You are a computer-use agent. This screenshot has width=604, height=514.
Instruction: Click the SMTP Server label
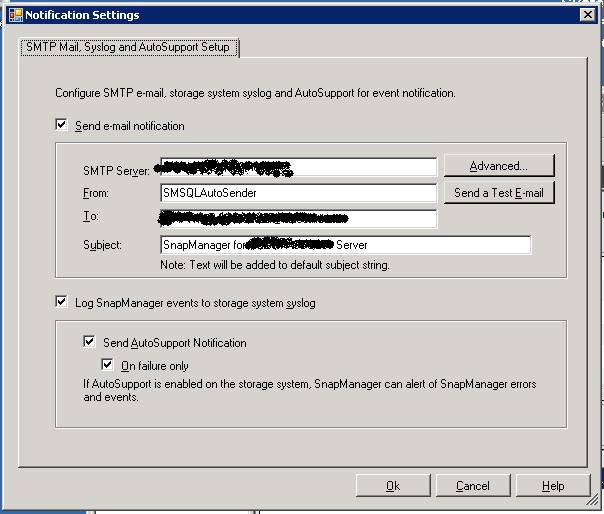[119, 171]
